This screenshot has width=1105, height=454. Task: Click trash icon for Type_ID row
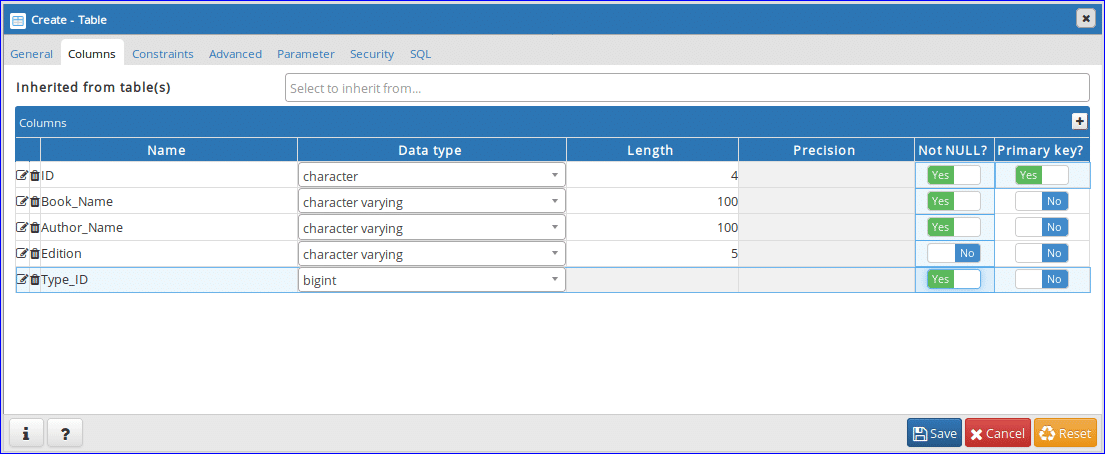tap(35, 280)
